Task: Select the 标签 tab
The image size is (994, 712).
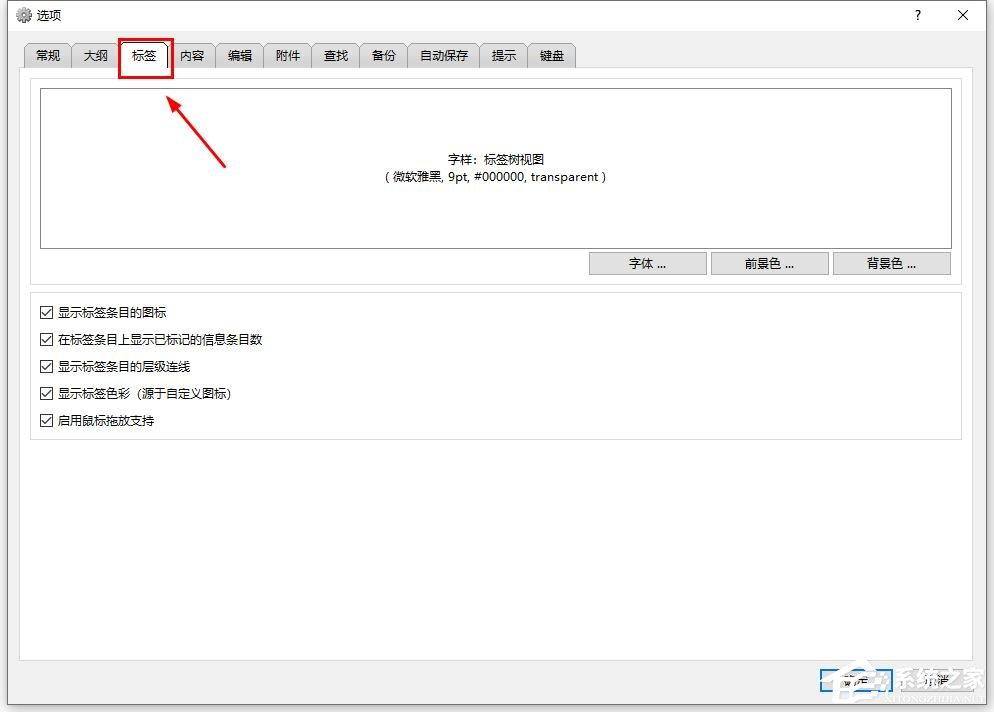Action: pyautogui.click(x=144, y=55)
